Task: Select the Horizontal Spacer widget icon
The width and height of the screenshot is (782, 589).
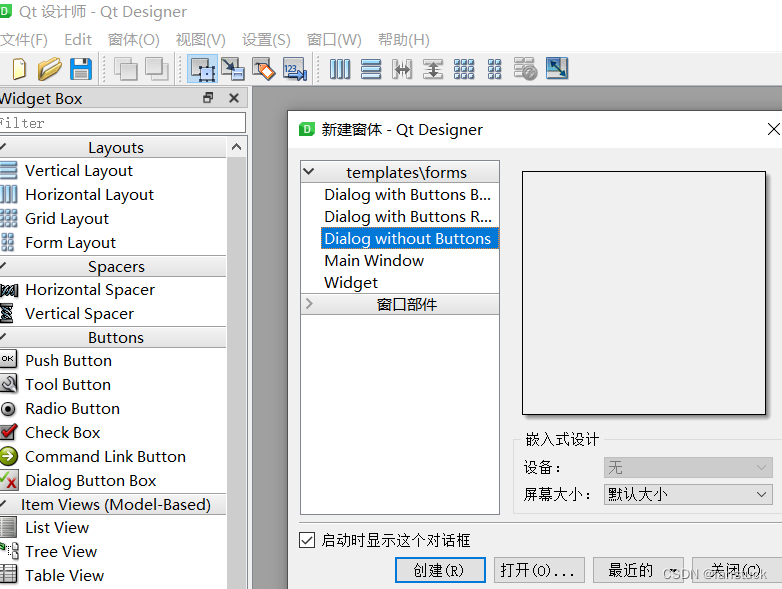Action: [9, 290]
